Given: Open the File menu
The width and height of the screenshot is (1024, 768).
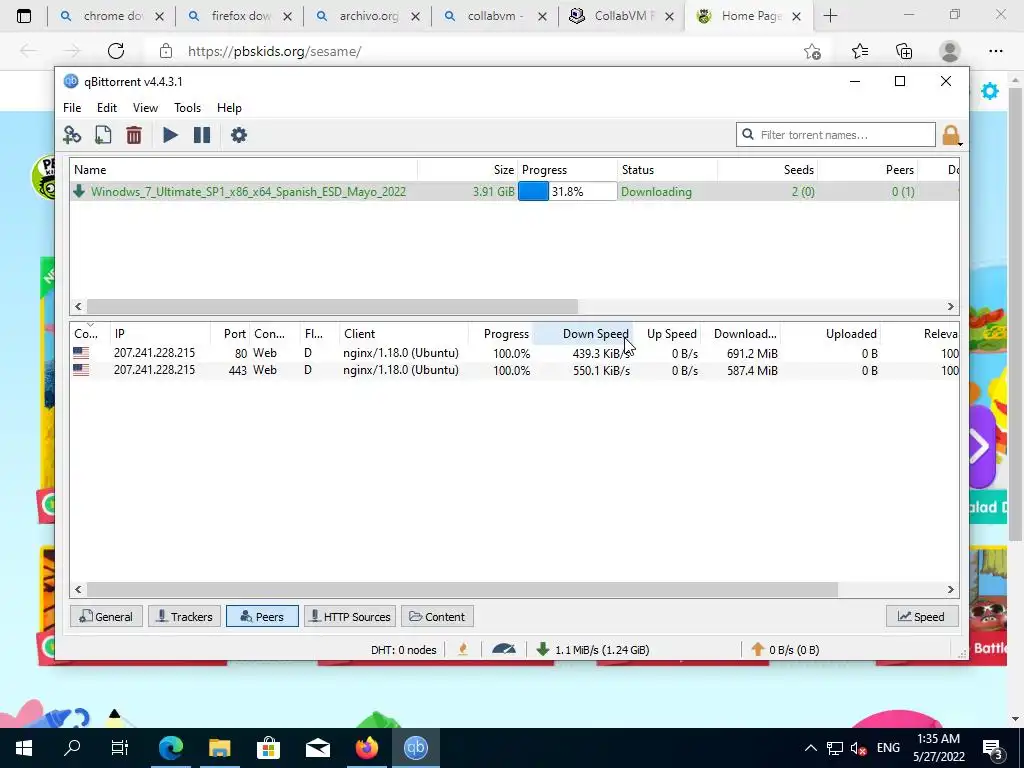Looking at the screenshot, I should point(72,108).
